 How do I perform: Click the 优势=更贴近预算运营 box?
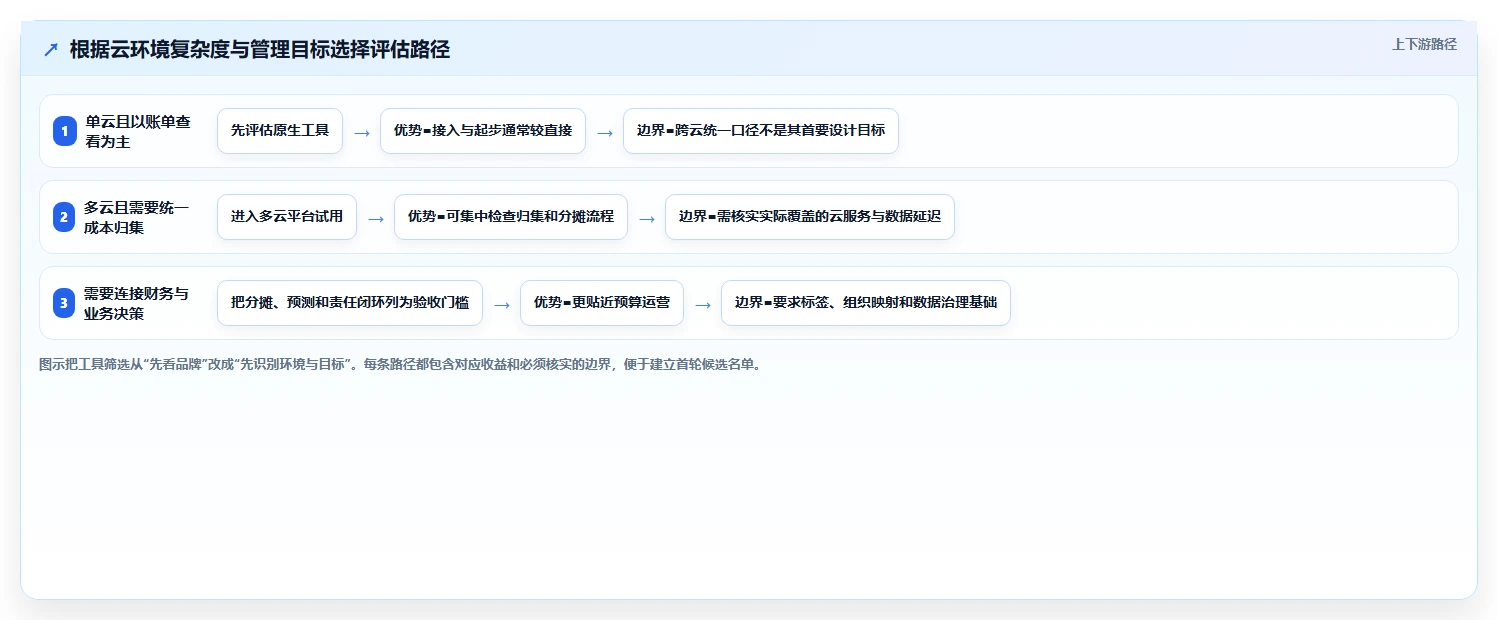point(602,303)
